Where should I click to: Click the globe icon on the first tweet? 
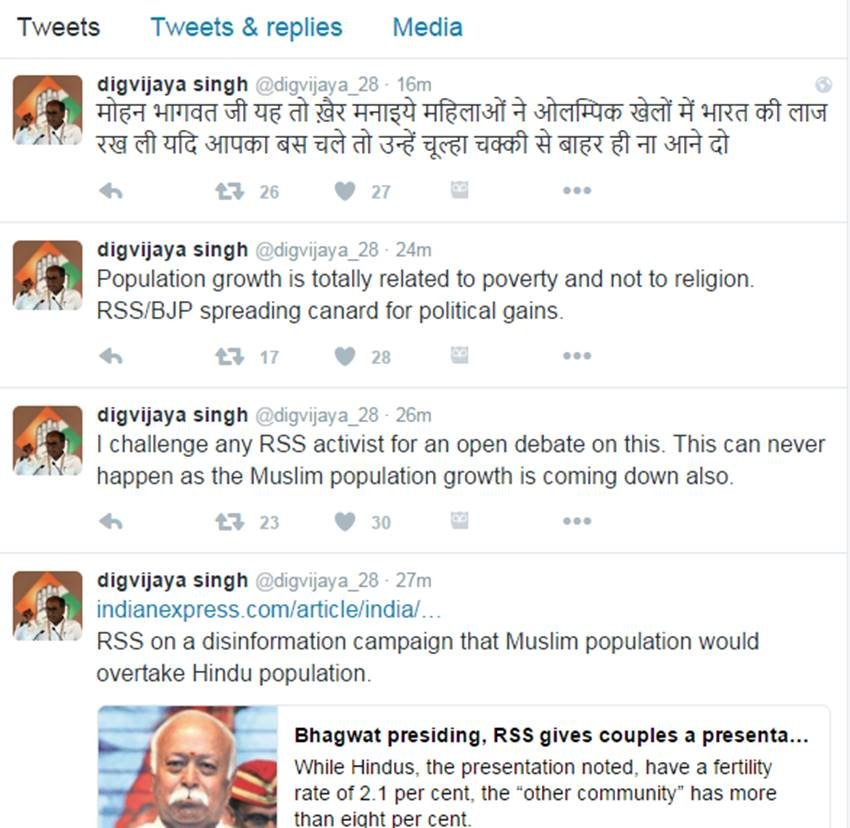point(823,84)
